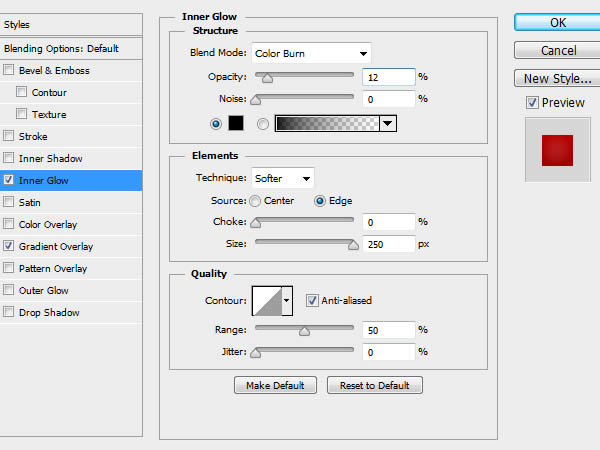Viewport: 600px width, 450px height.
Task: Open the gradient picker arrow
Action: click(x=388, y=124)
